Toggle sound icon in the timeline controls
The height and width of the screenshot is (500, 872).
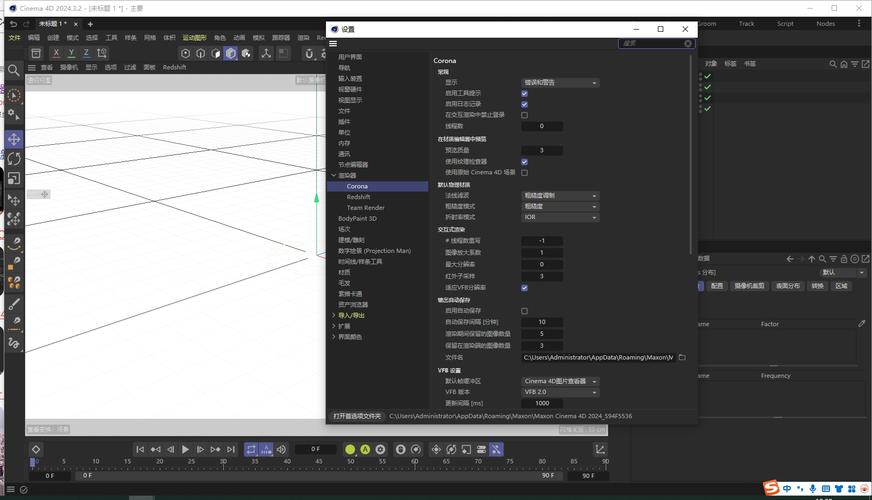[x=281, y=449]
